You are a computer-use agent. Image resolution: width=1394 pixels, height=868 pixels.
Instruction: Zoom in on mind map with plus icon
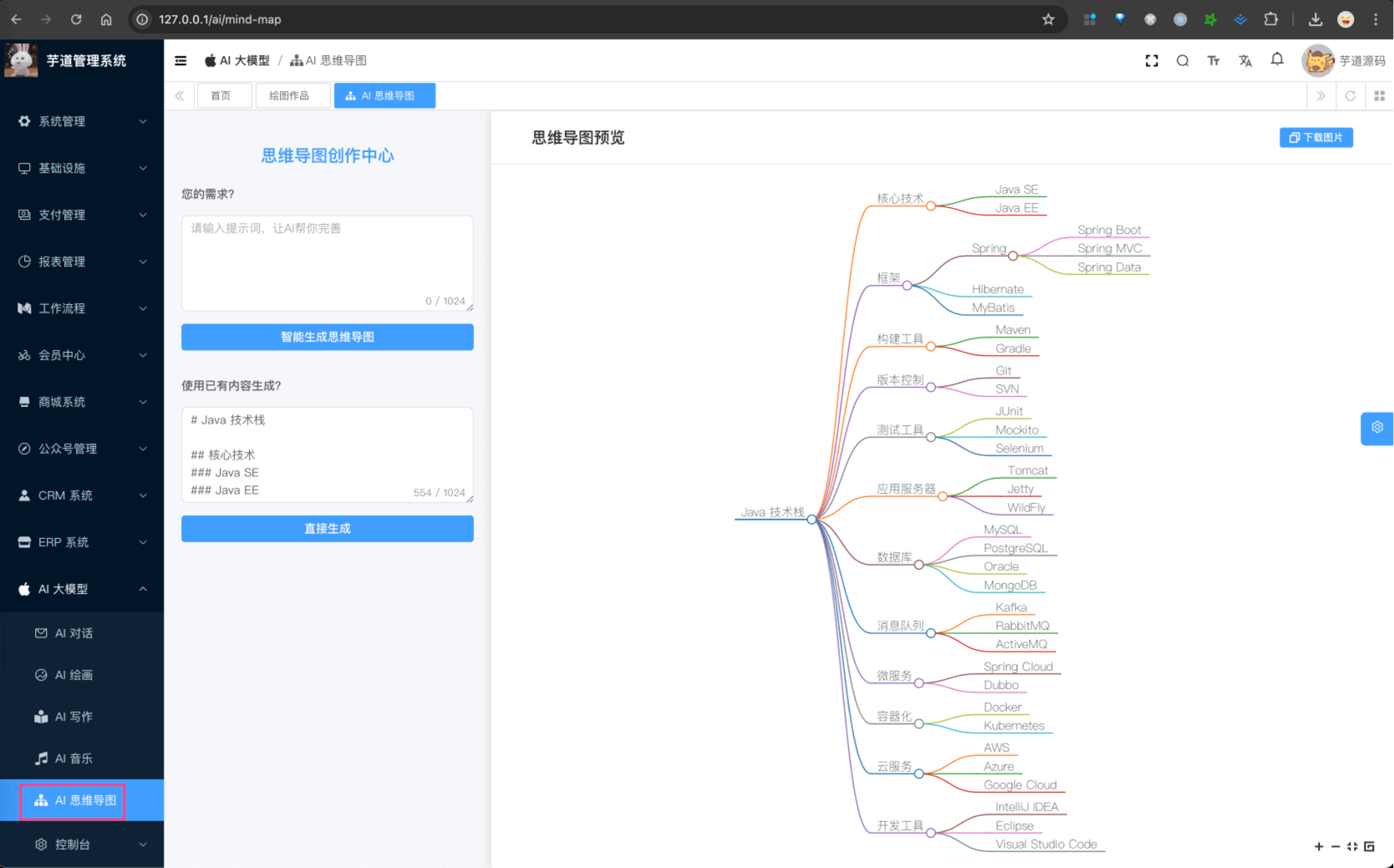tap(1319, 846)
